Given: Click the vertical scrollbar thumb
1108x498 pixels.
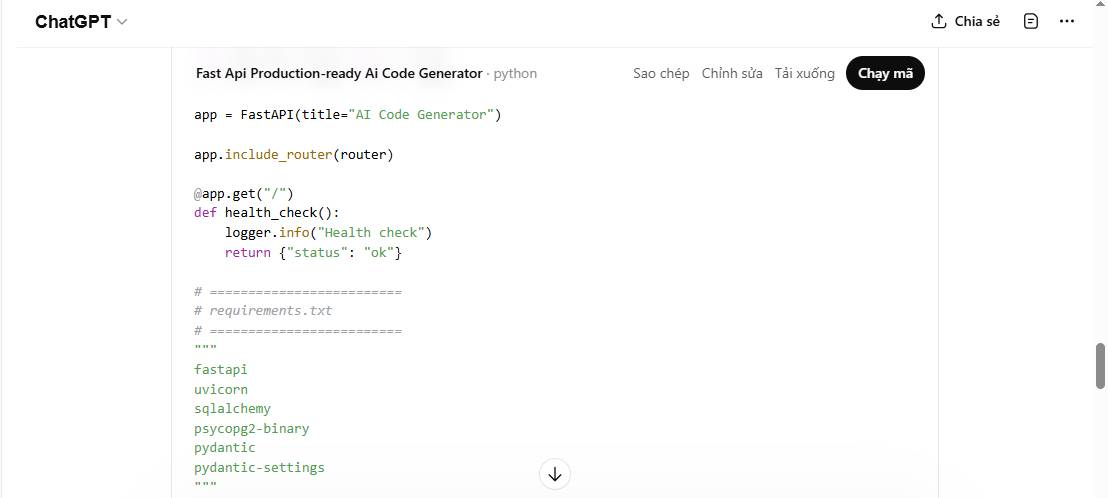Looking at the screenshot, I should (x=1100, y=365).
